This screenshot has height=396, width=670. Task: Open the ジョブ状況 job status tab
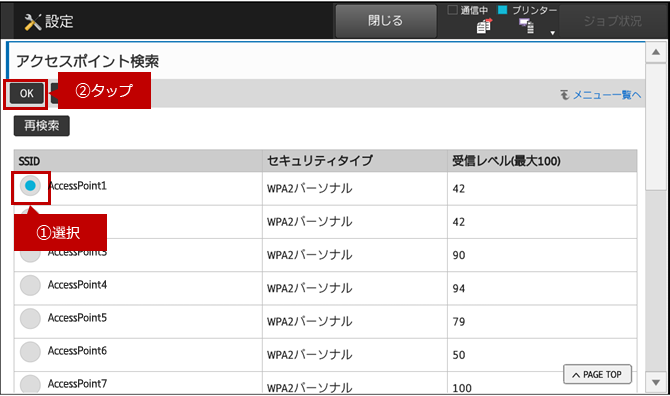(613, 21)
